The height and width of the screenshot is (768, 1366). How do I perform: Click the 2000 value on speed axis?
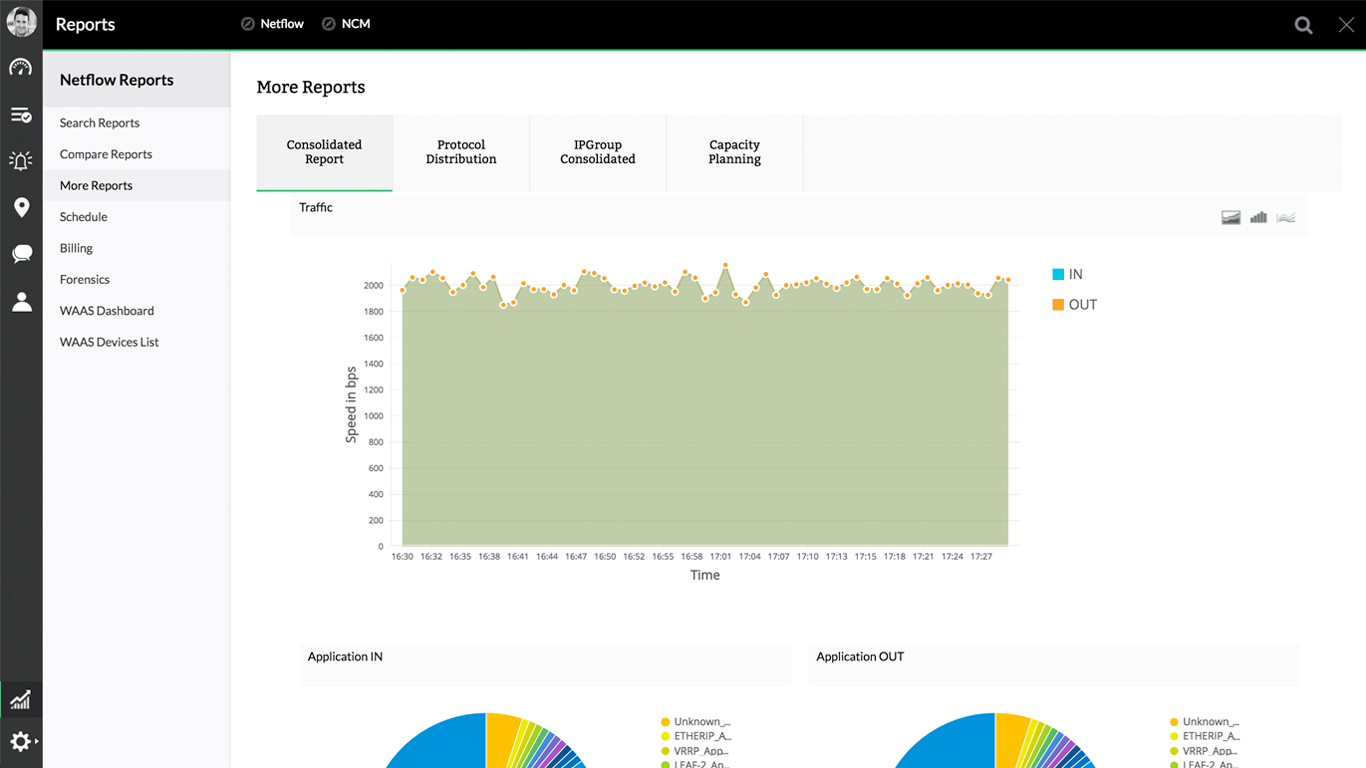pos(373,286)
